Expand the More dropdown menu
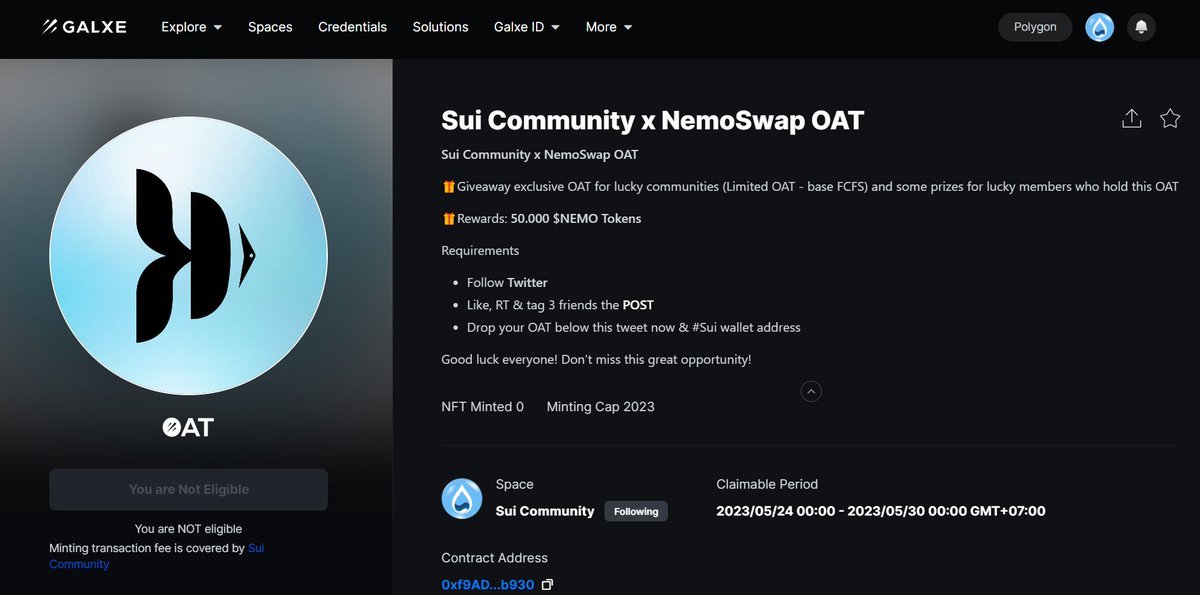This screenshot has height=595, width=1200. point(609,27)
